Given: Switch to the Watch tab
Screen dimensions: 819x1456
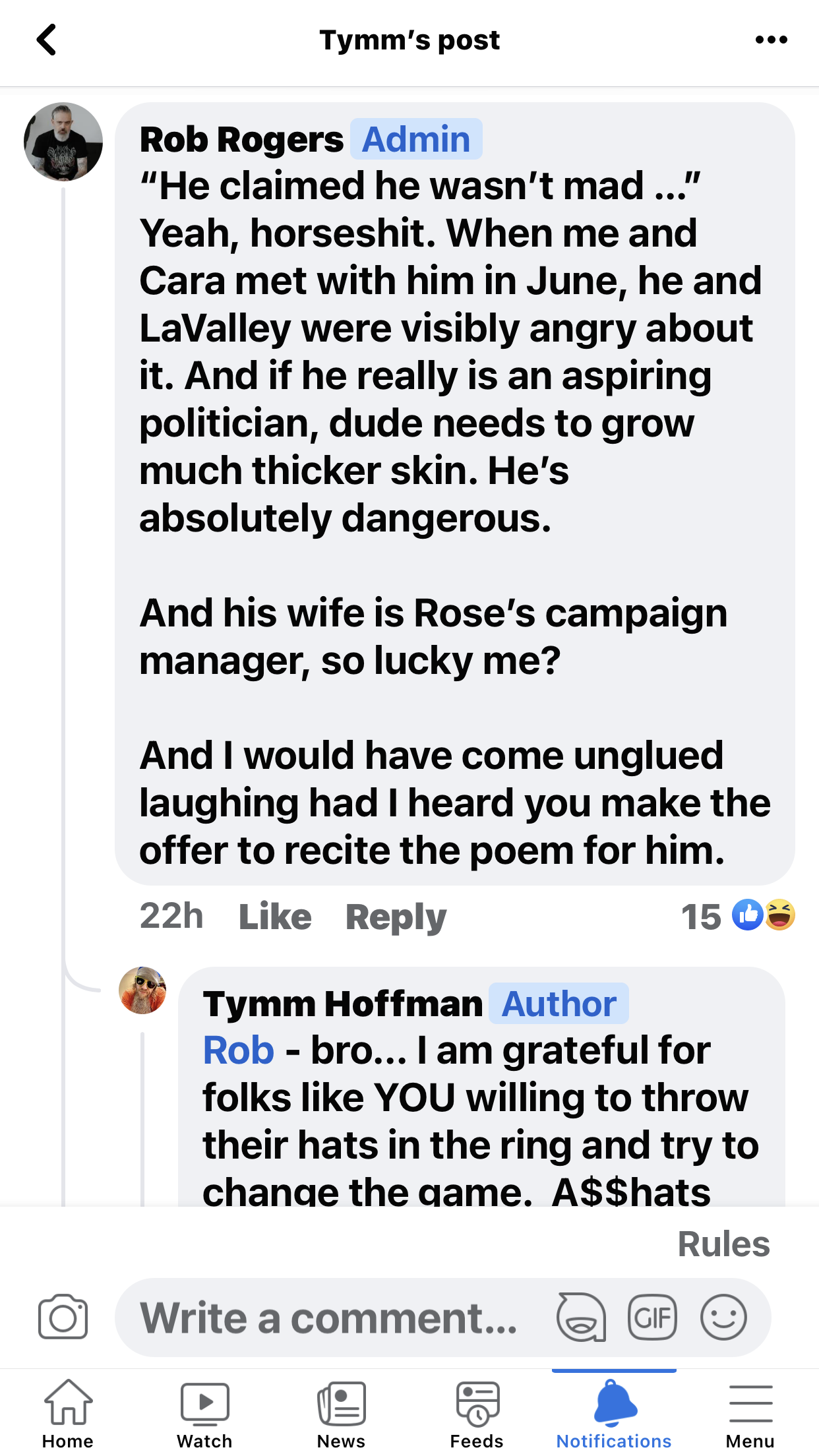Looking at the screenshot, I should point(204,1412).
